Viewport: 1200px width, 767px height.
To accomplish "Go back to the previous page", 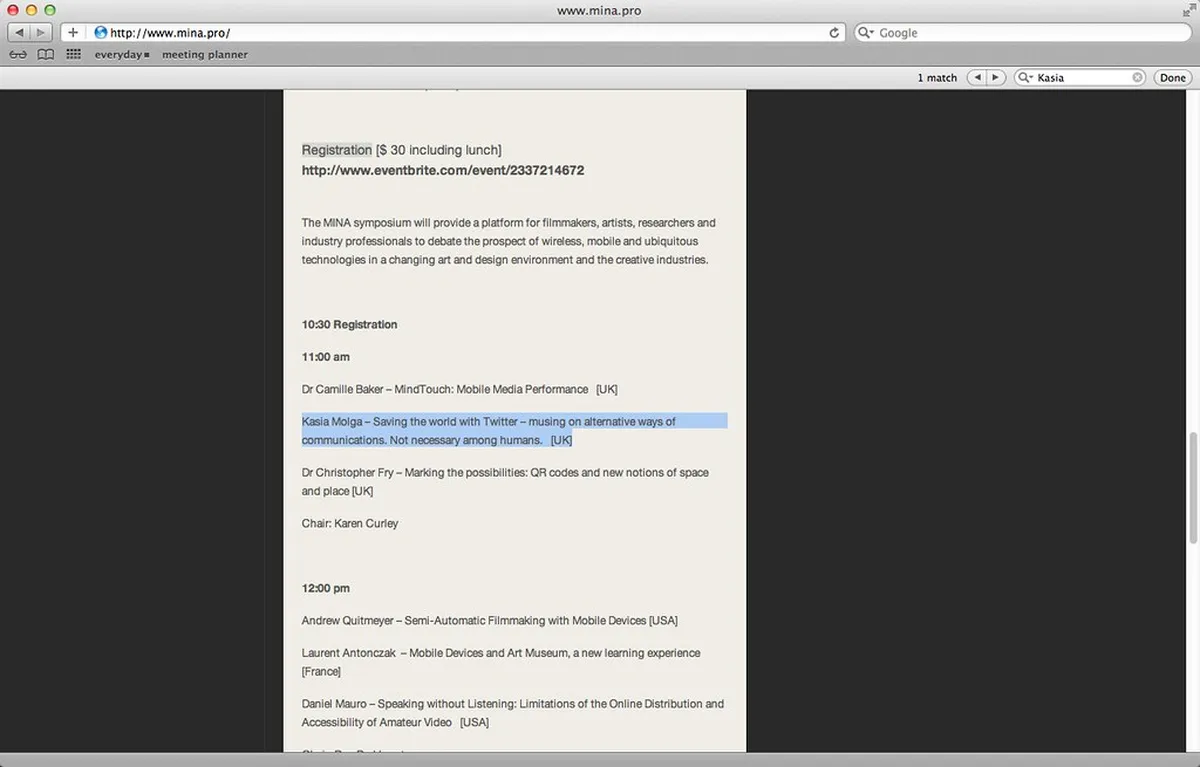I will tap(20, 33).
